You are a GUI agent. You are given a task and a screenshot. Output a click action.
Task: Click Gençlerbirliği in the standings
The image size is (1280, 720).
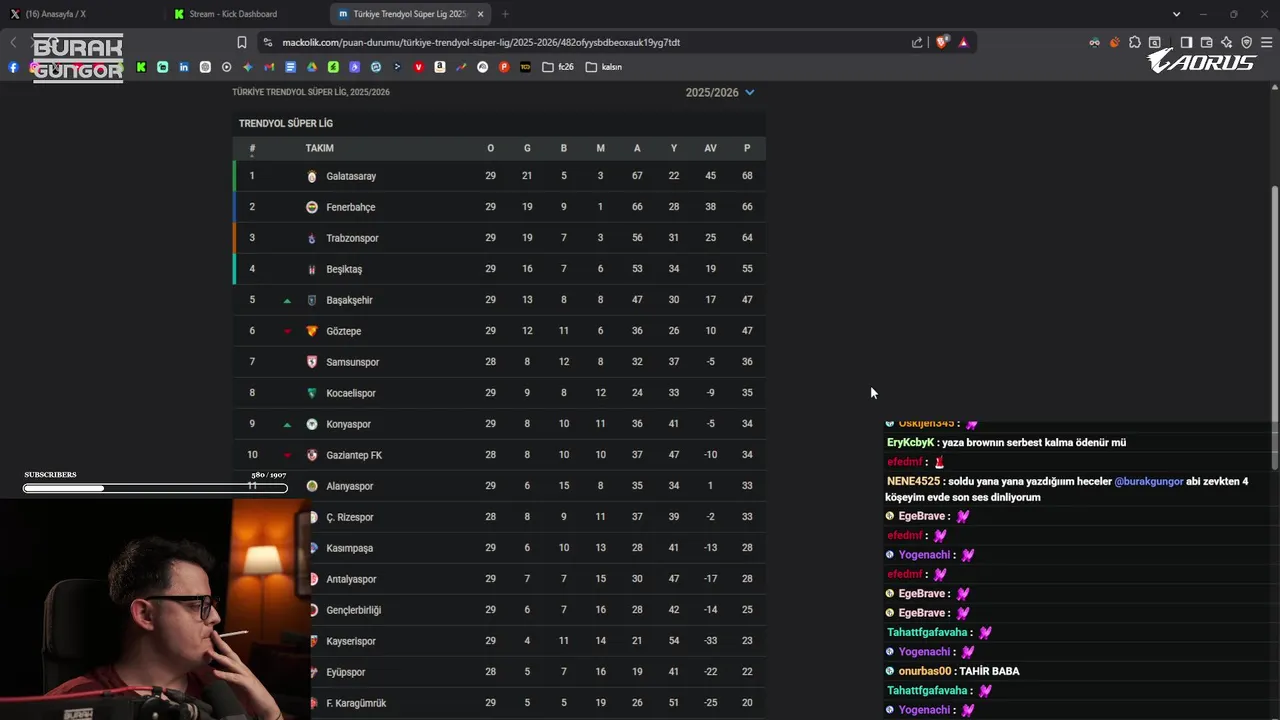pos(354,610)
